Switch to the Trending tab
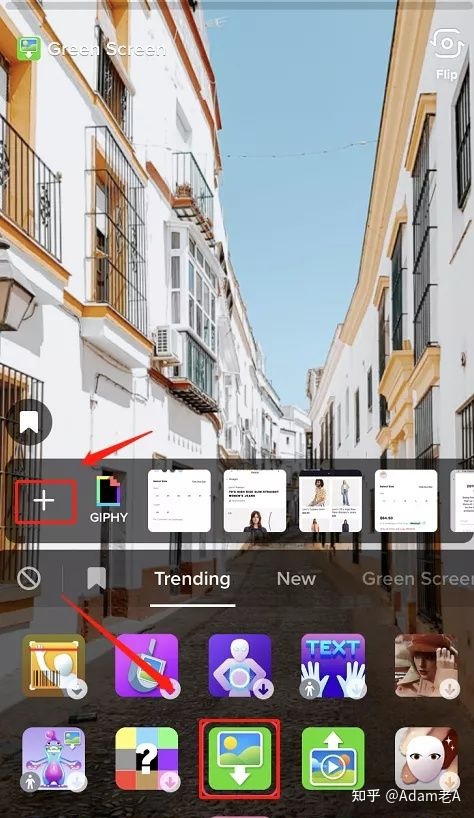 pyautogui.click(x=192, y=579)
